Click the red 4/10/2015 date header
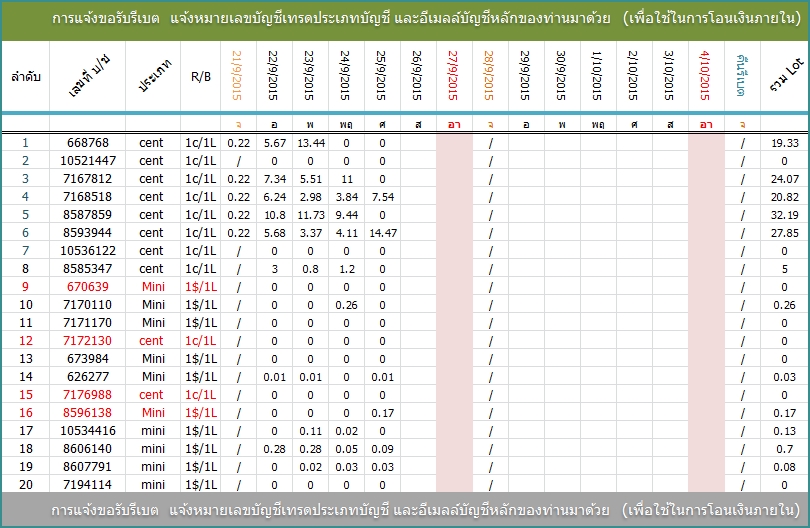 click(x=706, y=76)
